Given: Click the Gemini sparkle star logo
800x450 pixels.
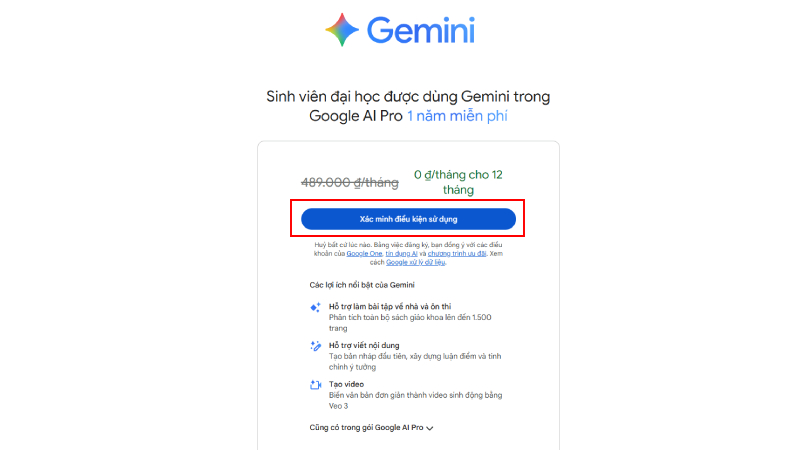Looking at the screenshot, I should point(342,30).
